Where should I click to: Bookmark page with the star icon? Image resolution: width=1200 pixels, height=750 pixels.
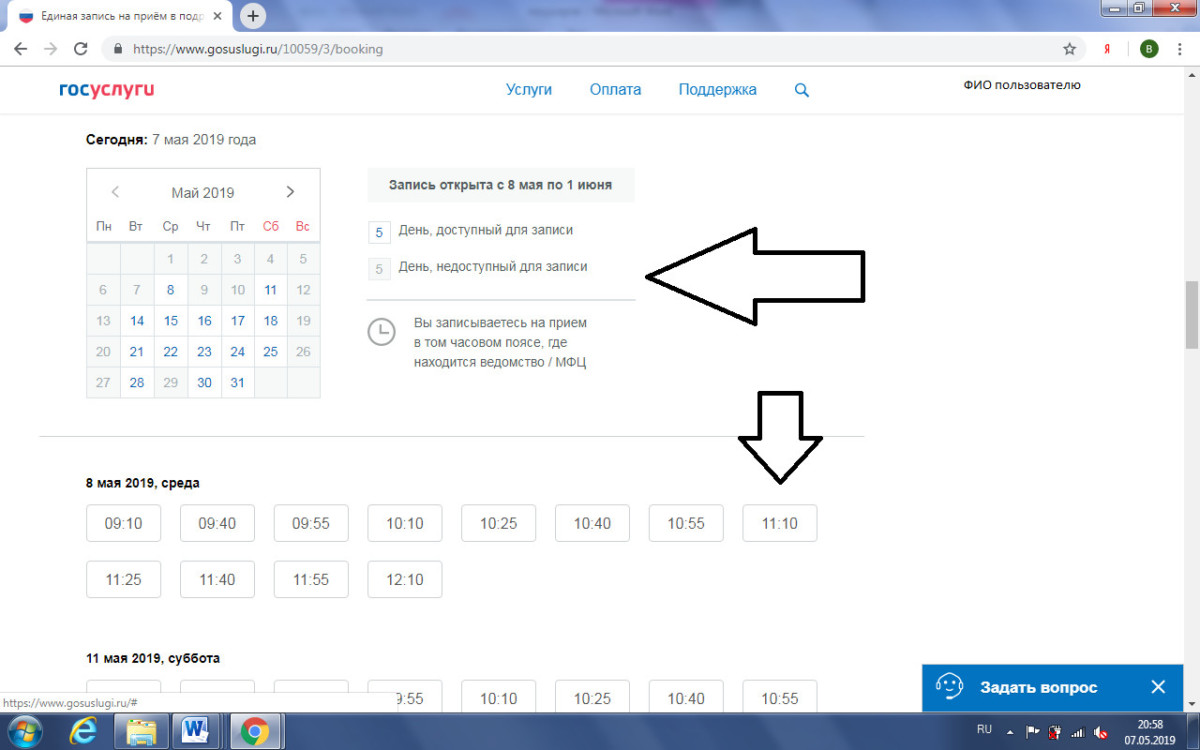(x=1069, y=49)
